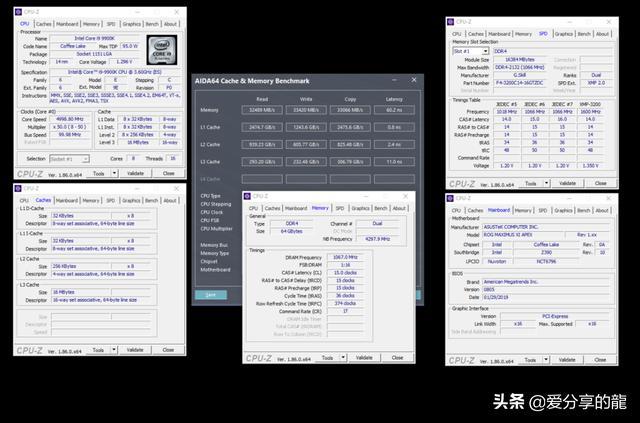
Task: Click the L1 Cache Write result field
Action: 306,127
